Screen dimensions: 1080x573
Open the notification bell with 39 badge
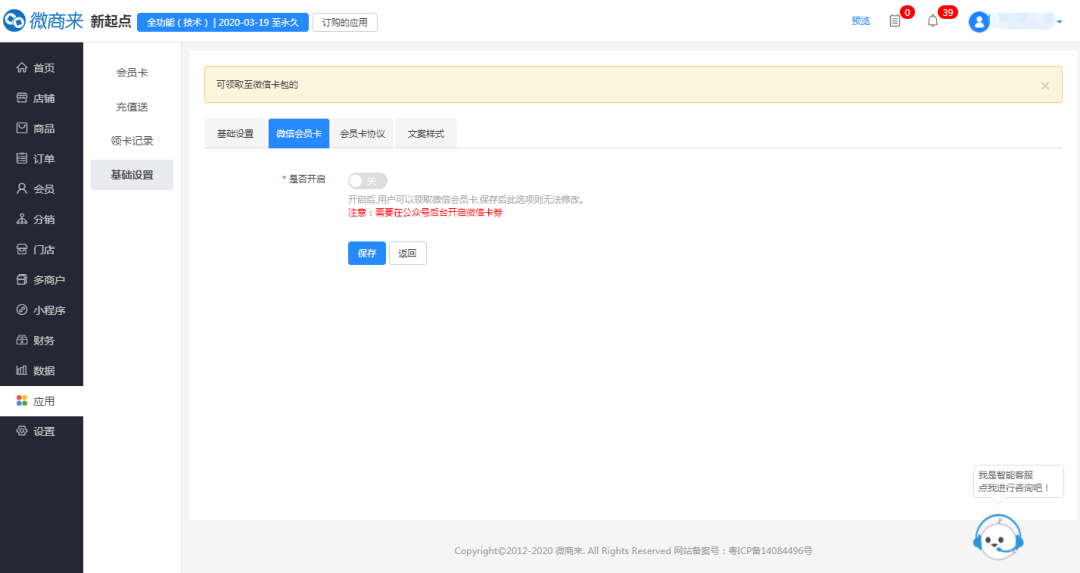[933, 21]
